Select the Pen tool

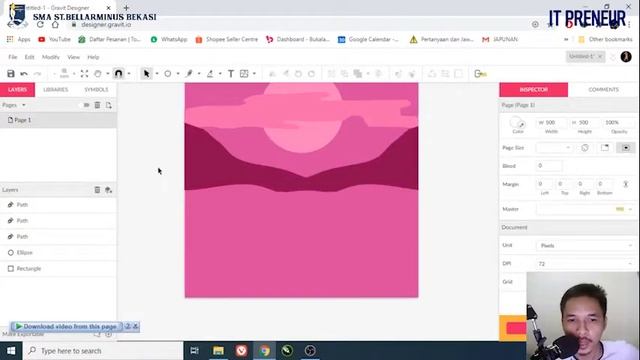click(x=189, y=74)
